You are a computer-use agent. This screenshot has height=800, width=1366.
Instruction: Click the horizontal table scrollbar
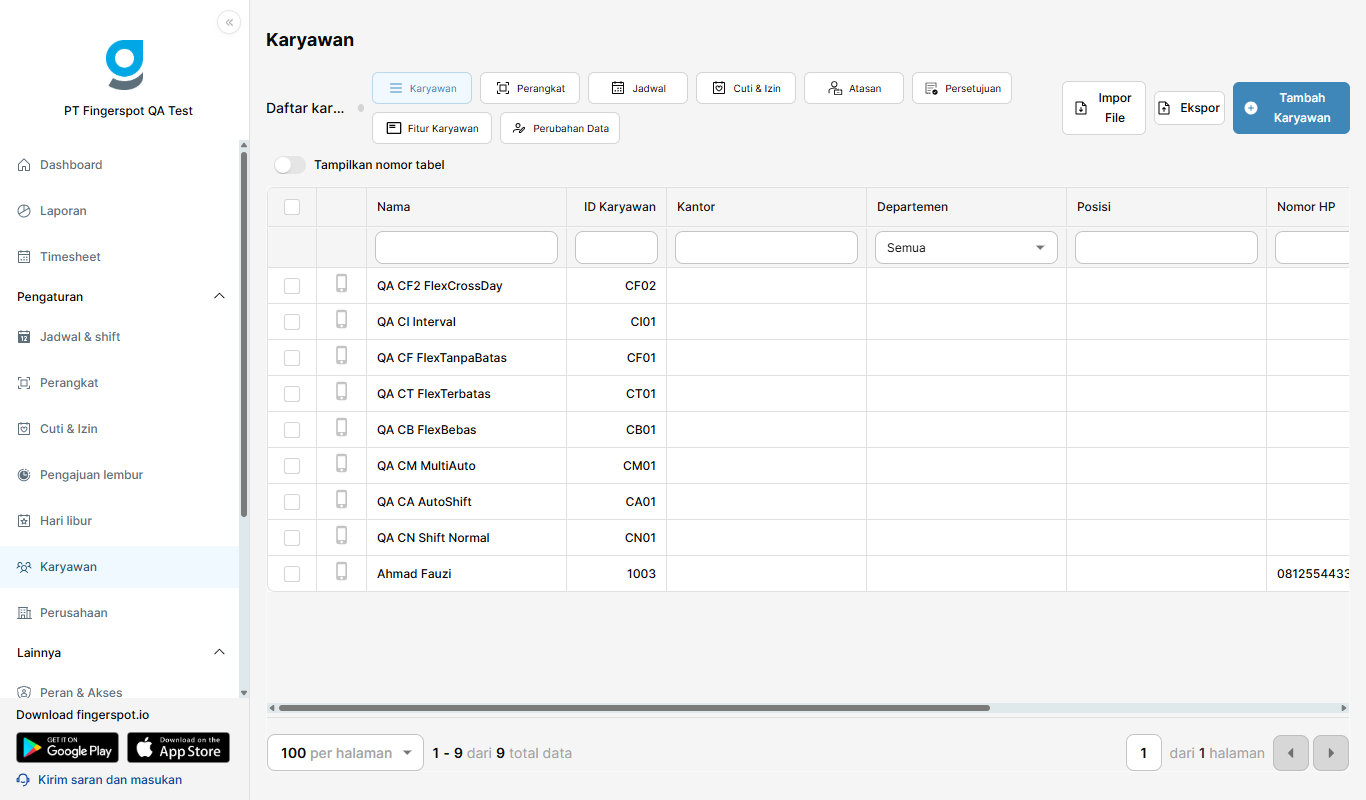pyautogui.click(x=634, y=708)
